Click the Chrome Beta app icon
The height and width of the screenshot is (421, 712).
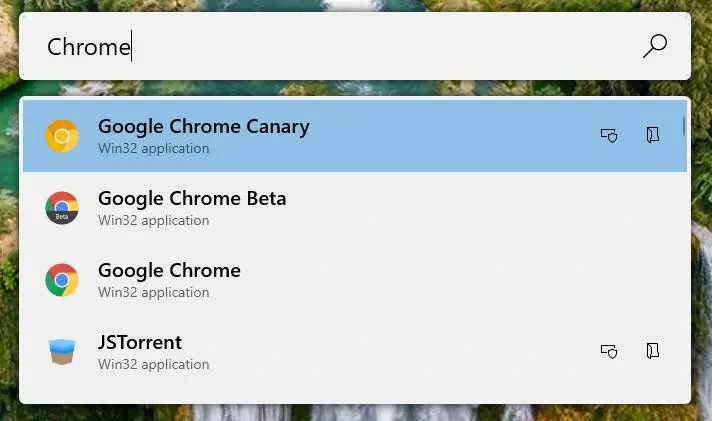tap(62, 208)
